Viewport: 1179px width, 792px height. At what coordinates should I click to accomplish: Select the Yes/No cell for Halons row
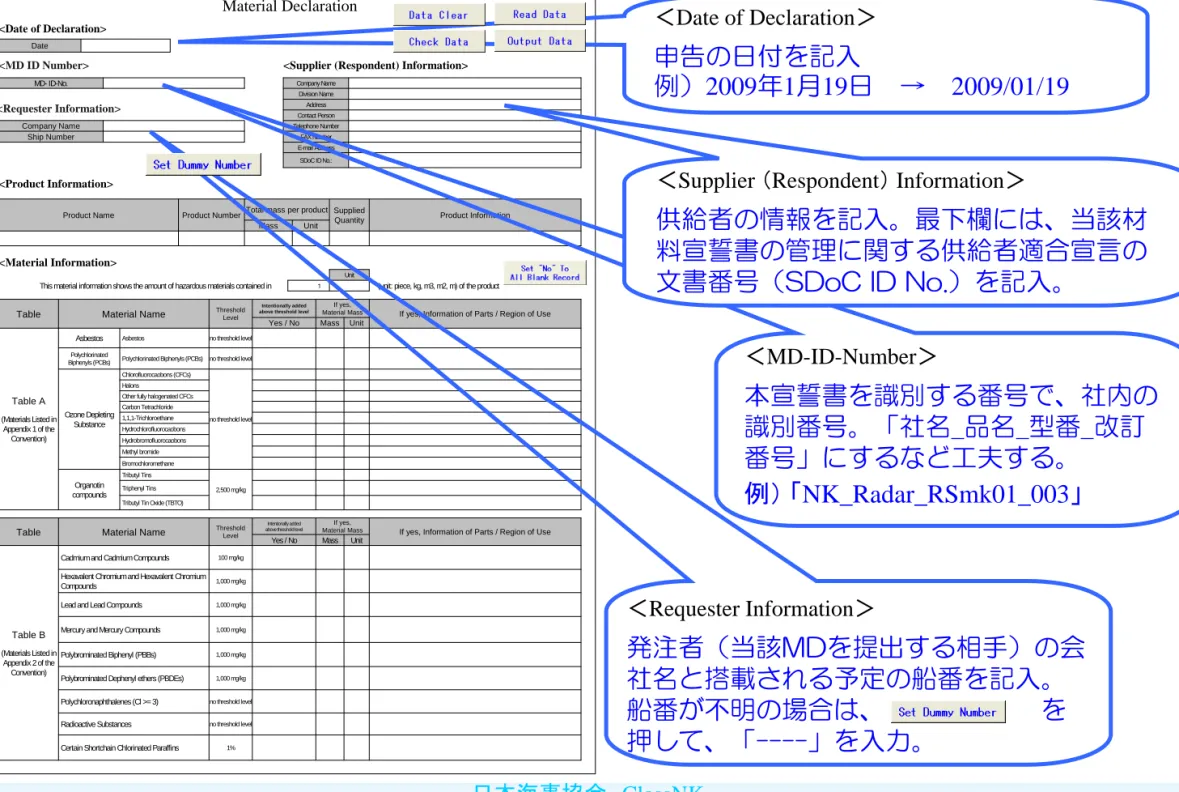(283, 385)
